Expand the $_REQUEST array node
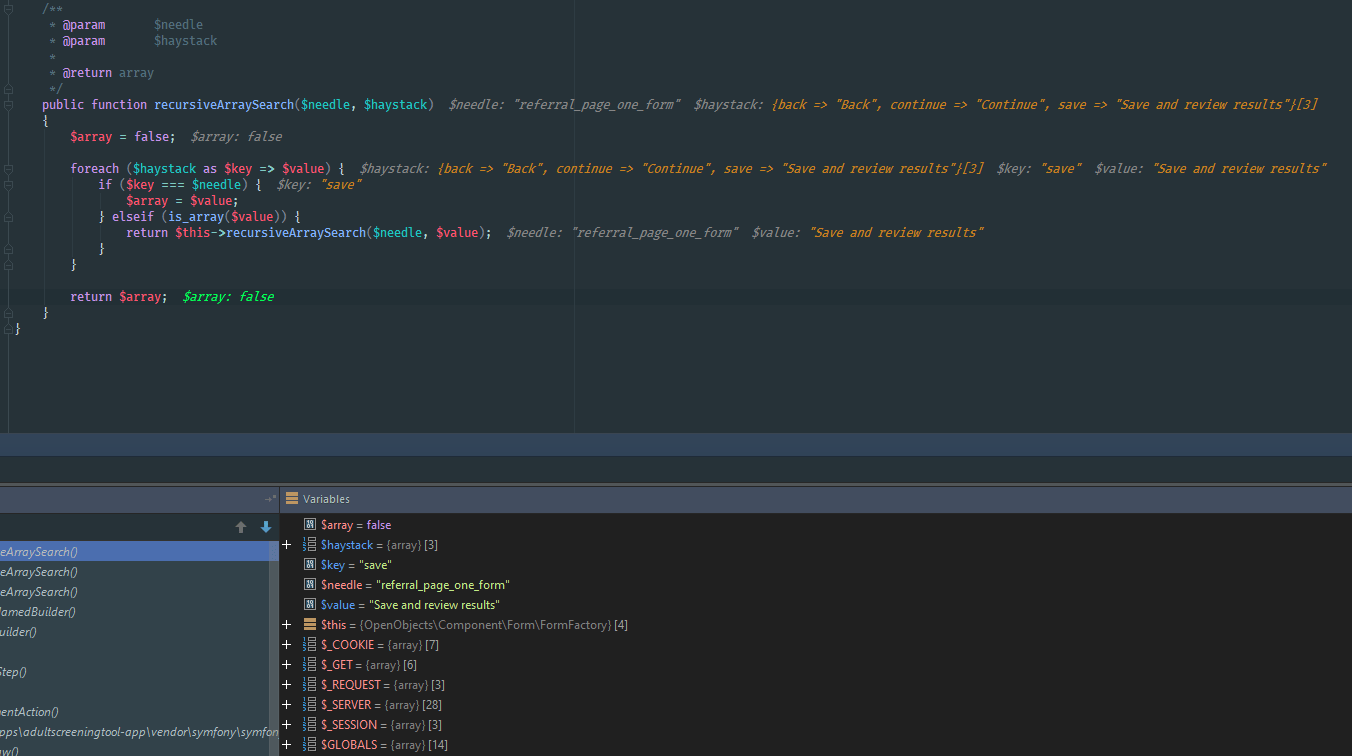Viewport: 1352px width, 756px height. tap(287, 685)
